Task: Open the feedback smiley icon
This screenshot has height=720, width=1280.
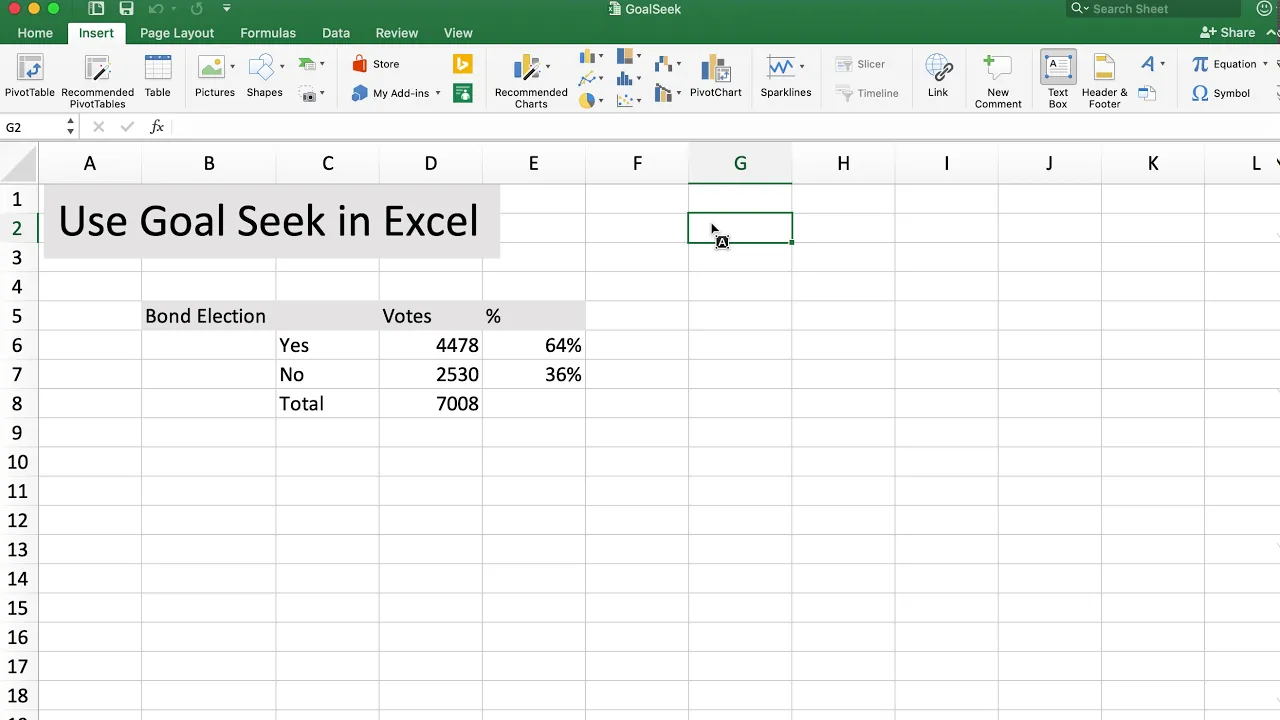Action: [x=1264, y=9]
